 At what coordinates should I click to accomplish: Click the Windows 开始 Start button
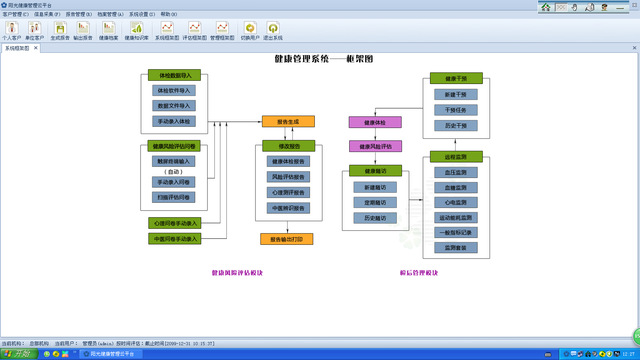point(19,354)
